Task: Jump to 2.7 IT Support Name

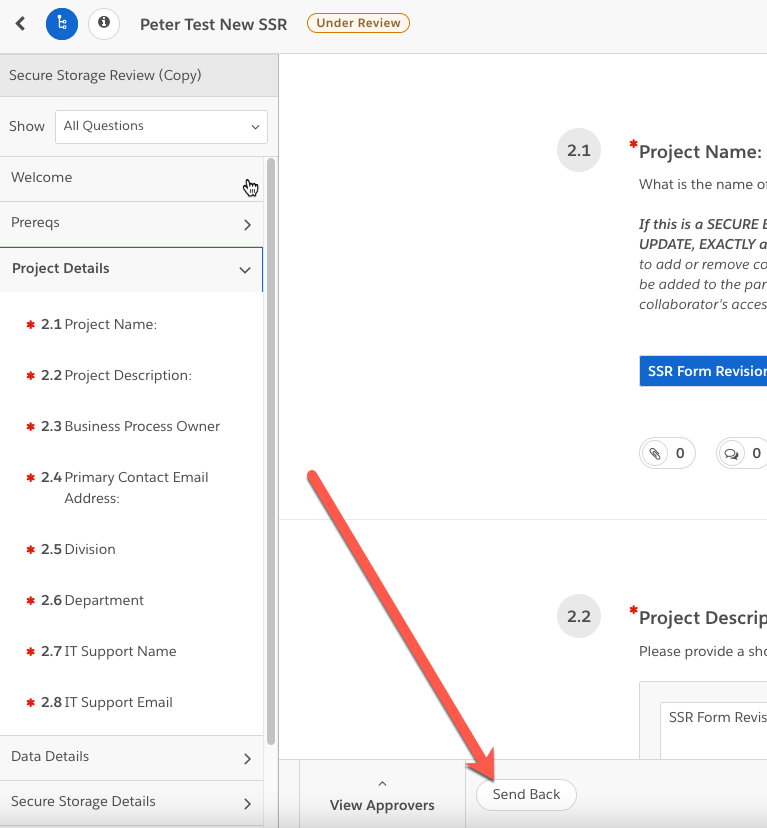Action: point(108,651)
